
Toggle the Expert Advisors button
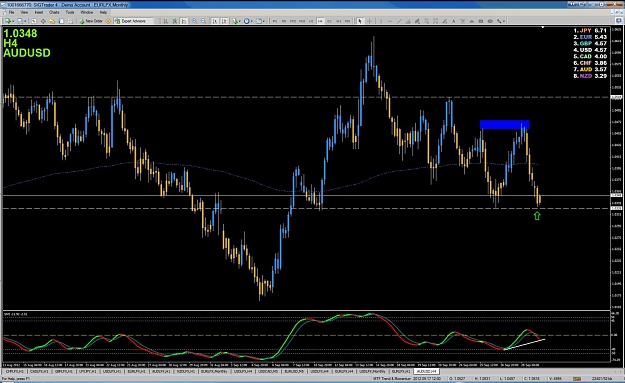click(x=134, y=21)
